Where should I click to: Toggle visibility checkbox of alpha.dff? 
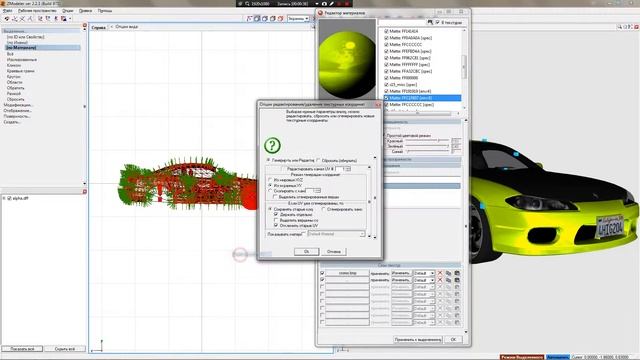pyautogui.click(x=9, y=198)
